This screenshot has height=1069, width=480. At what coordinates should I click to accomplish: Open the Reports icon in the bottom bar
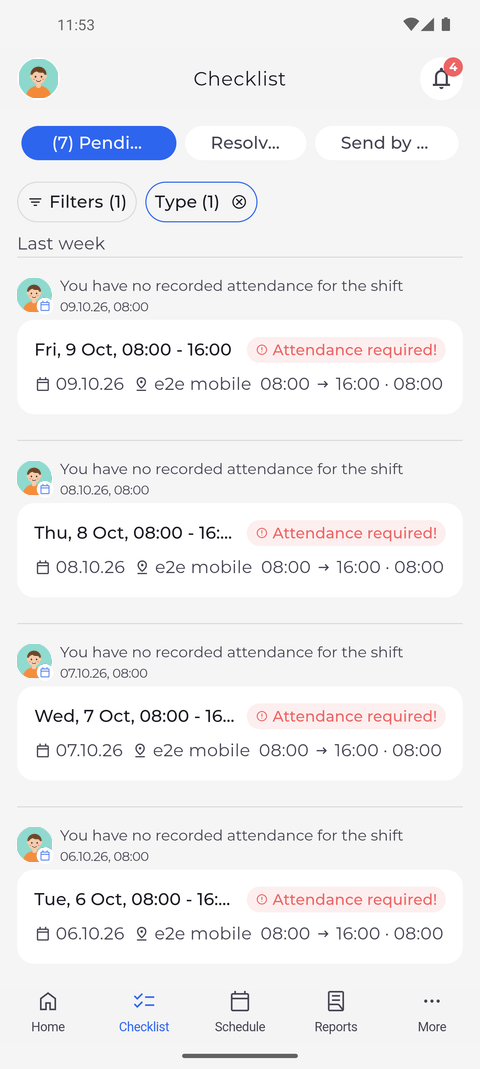(335, 1001)
